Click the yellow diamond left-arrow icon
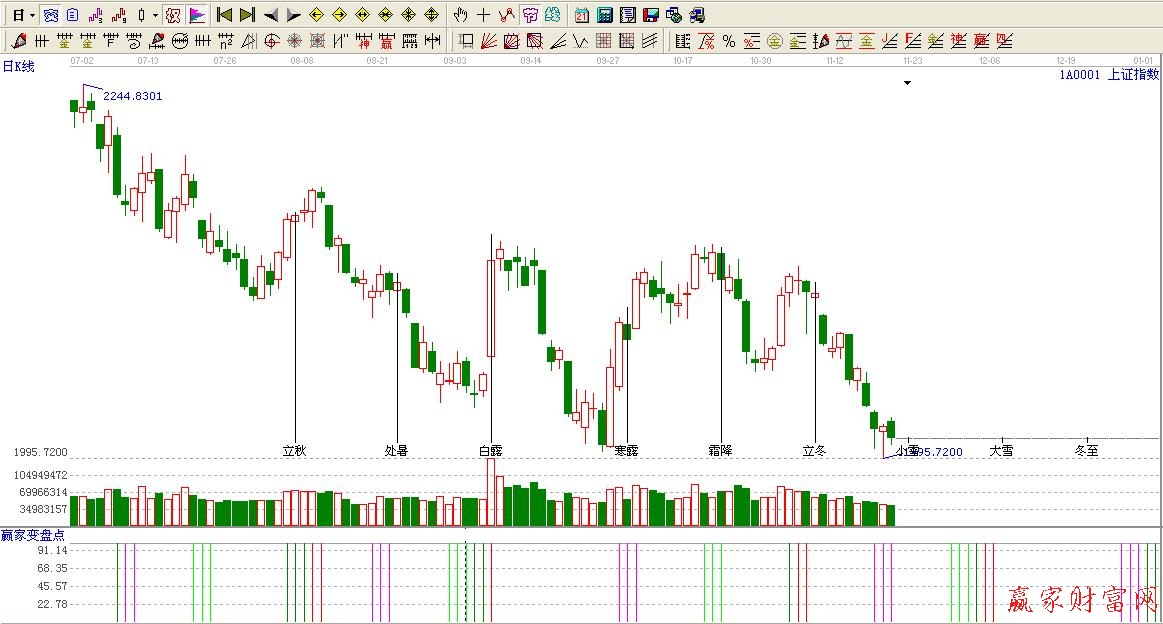The height and width of the screenshot is (624, 1163). tap(316, 15)
